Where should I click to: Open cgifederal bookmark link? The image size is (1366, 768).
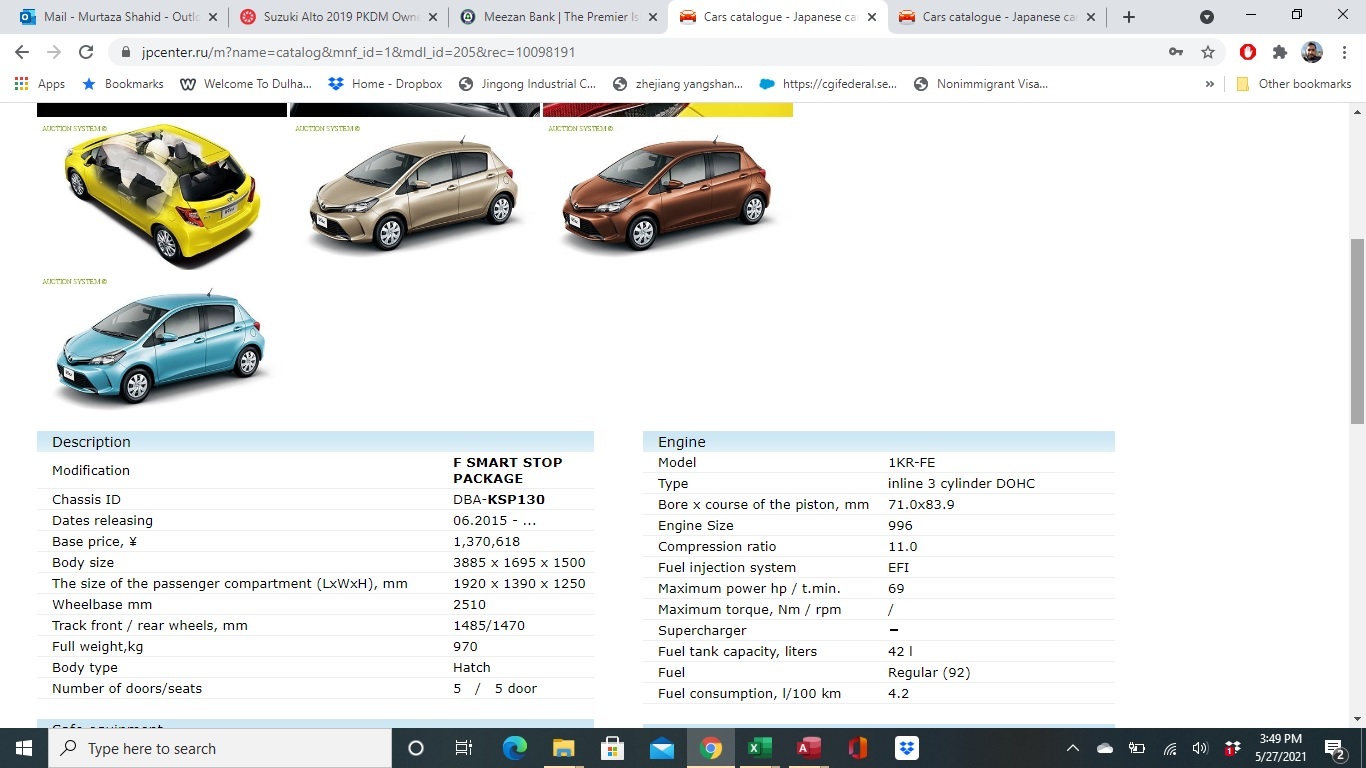coord(829,84)
